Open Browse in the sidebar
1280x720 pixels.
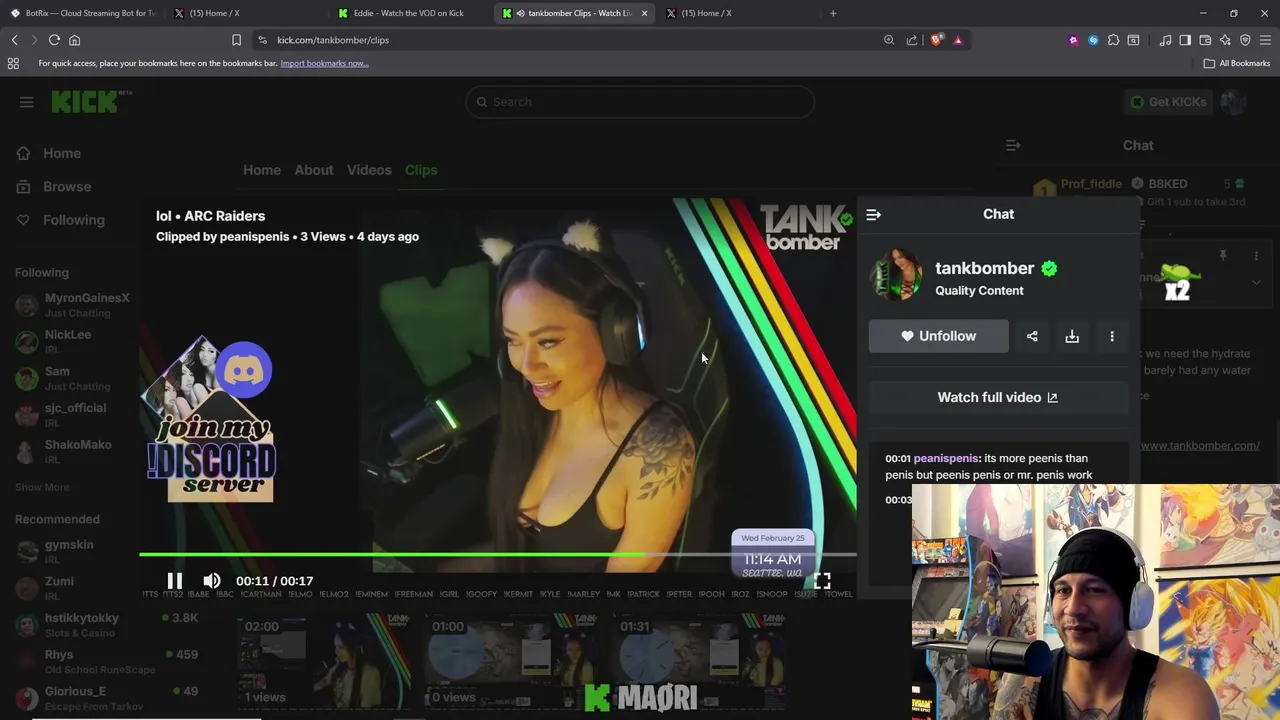(x=54, y=187)
